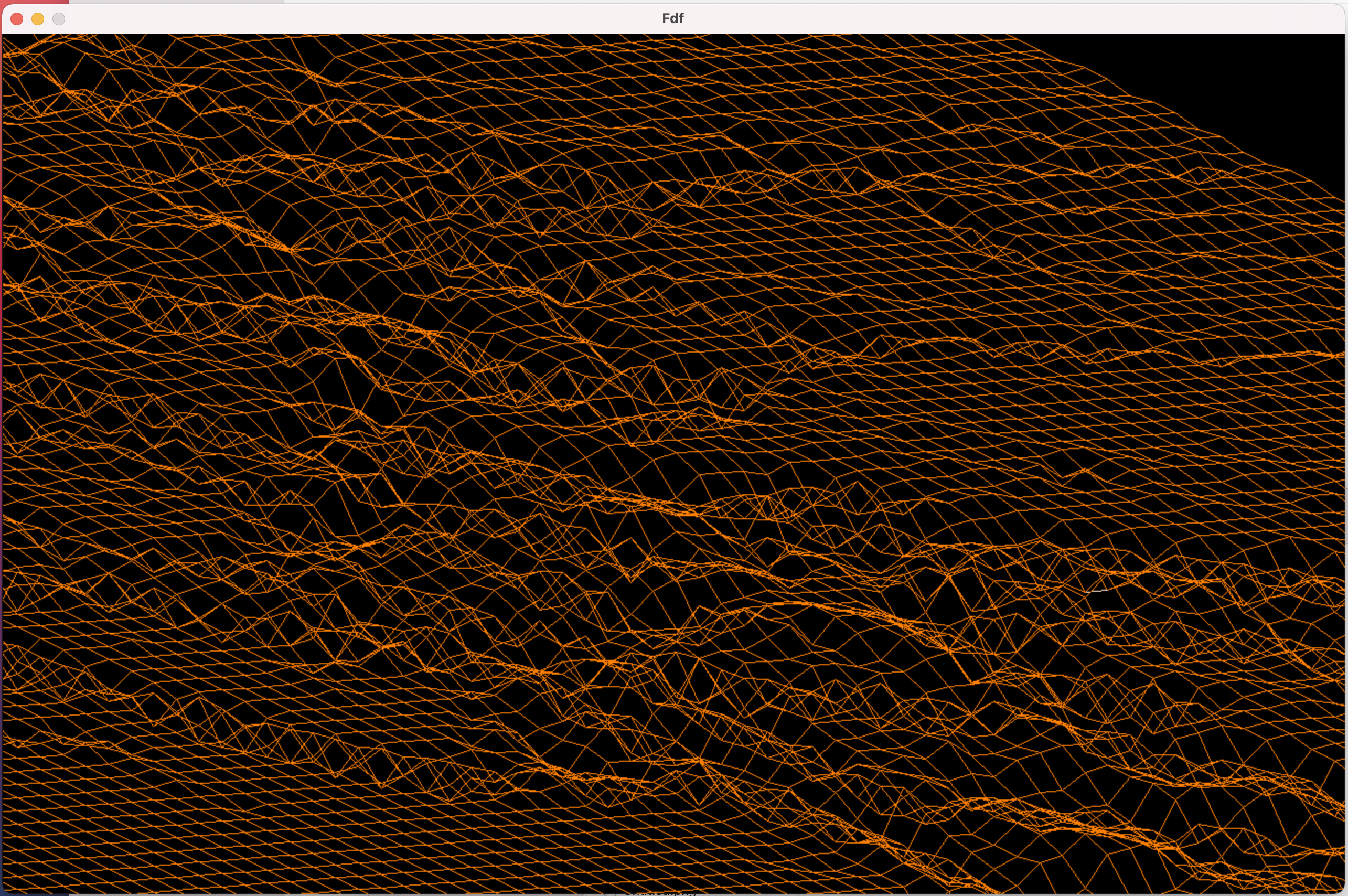Click title bar space between buttons and title
The image size is (1348, 896).
click(x=343, y=18)
